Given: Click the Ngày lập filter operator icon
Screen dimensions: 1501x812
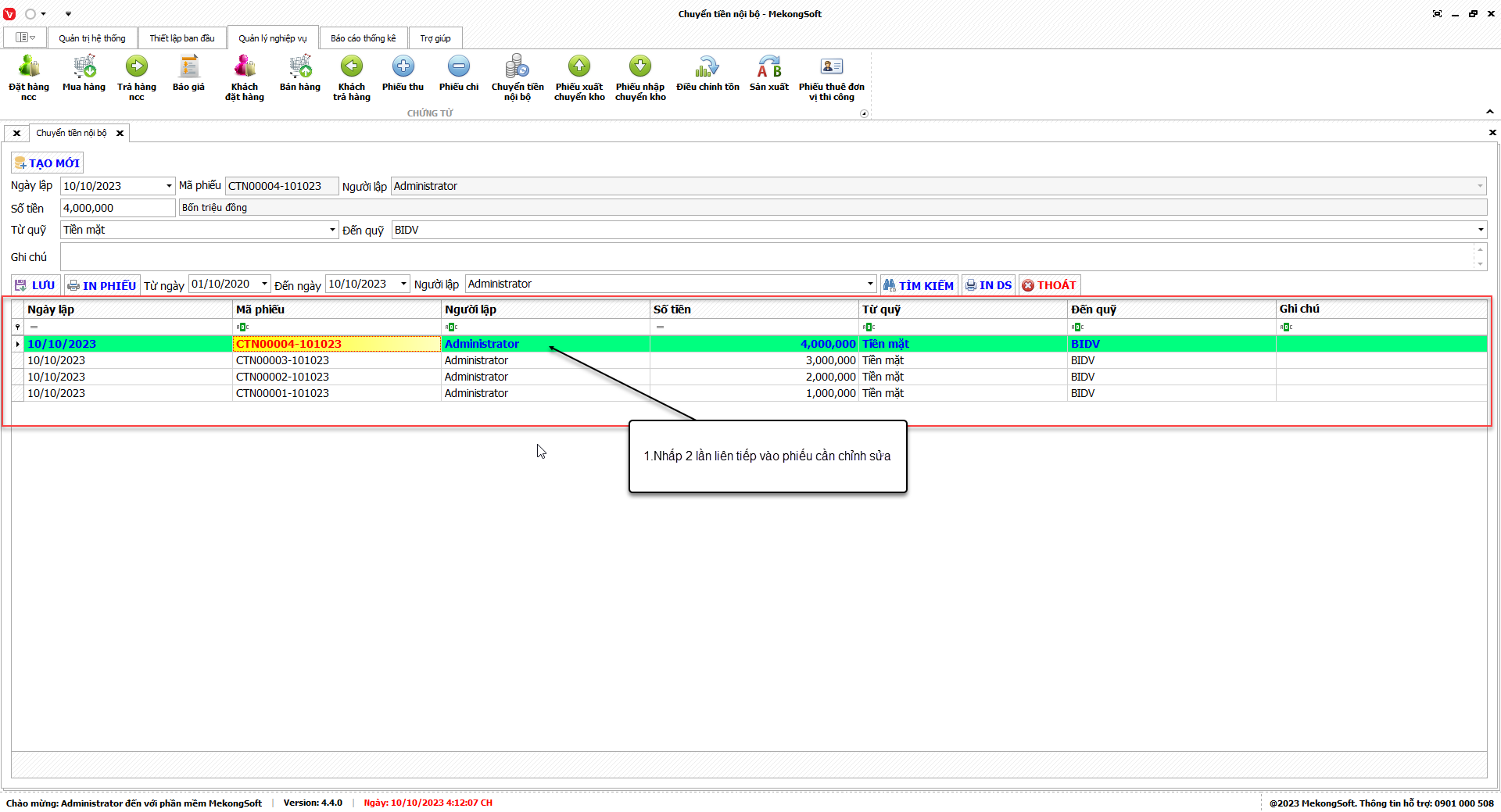Looking at the screenshot, I should pos(34,327).
